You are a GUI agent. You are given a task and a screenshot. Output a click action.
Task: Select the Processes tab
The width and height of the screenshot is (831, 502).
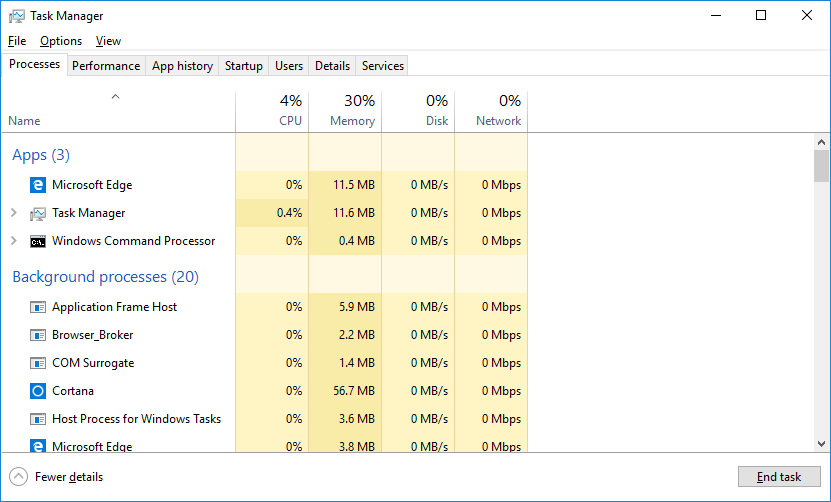(34, 64)
